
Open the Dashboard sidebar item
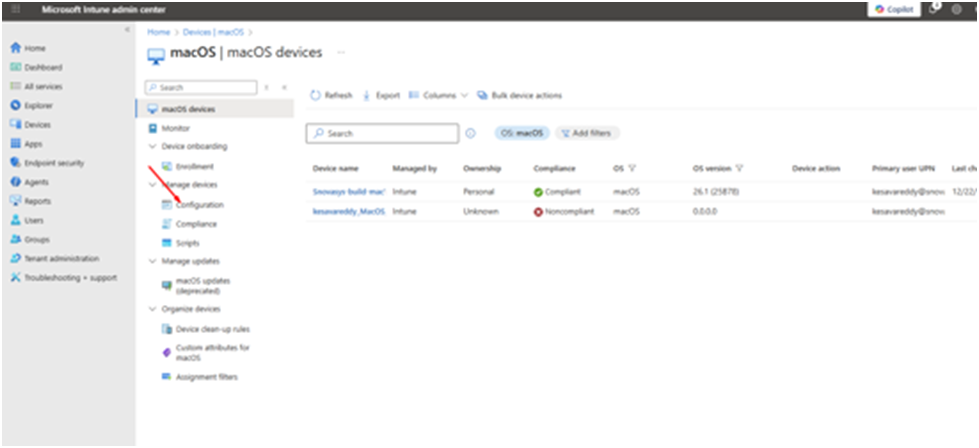(42, 67)
